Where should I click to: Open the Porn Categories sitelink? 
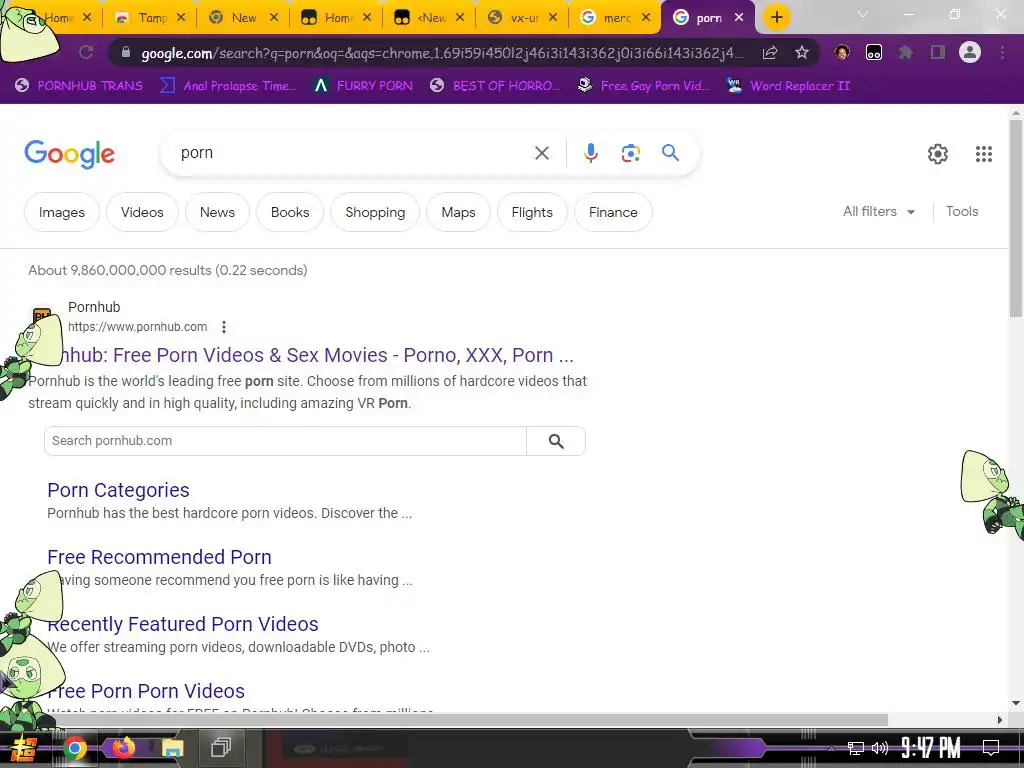(x=118, y=490)
